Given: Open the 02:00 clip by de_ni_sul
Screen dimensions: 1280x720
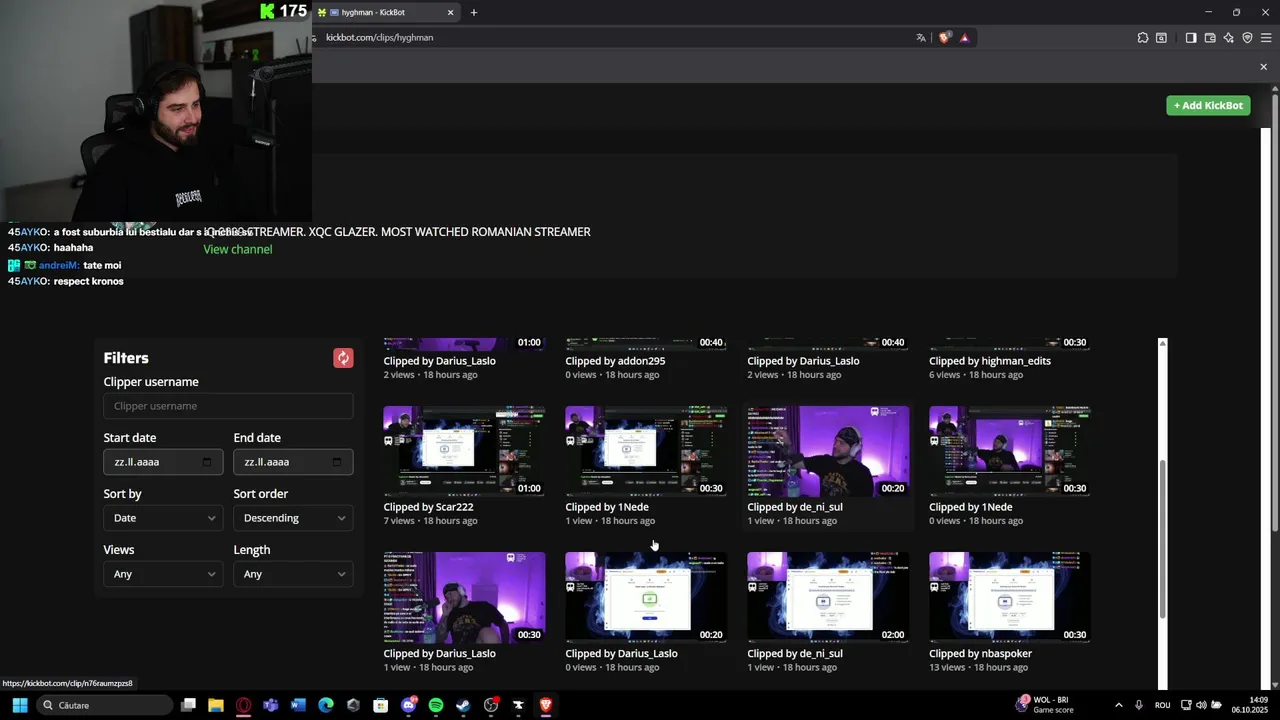Looking at the screenshot, I should coord(828,597).
